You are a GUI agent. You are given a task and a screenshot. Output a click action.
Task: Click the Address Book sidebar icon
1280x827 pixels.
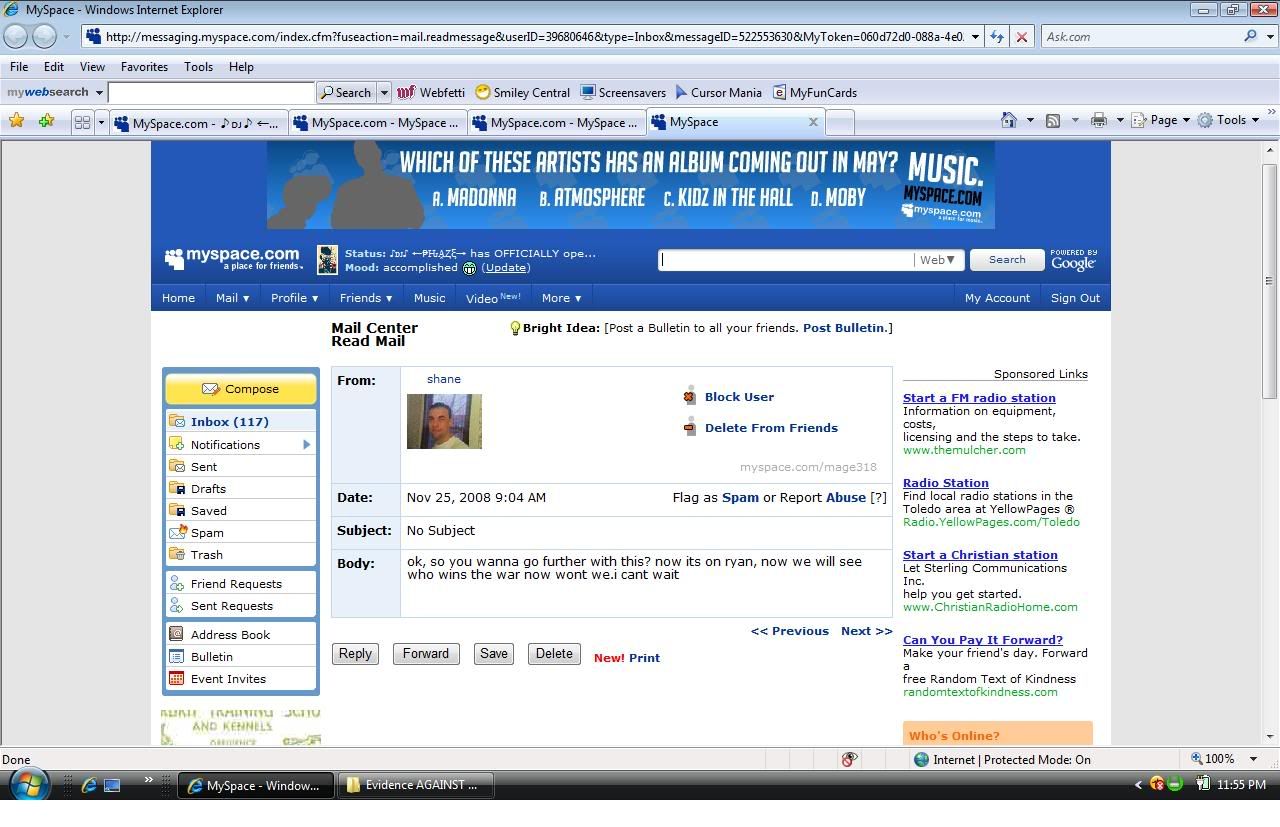[176, 634]
